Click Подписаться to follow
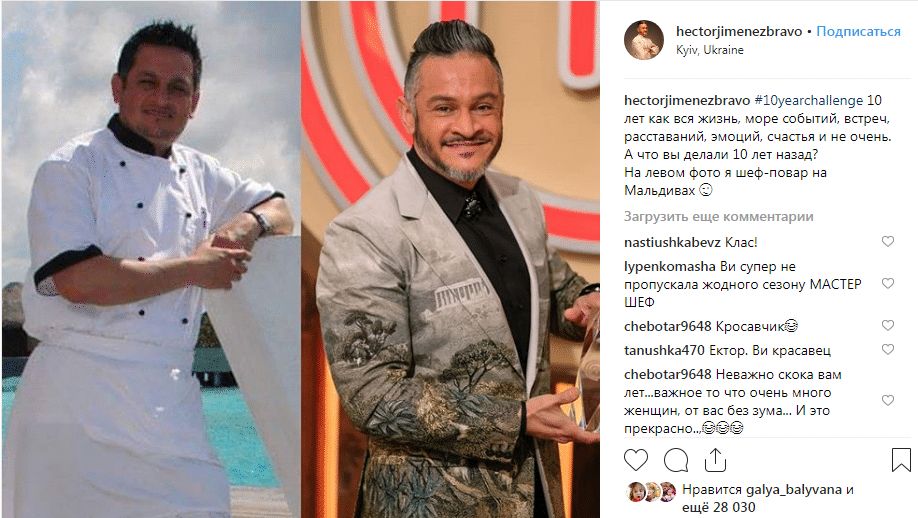 [x=858, y=31]
